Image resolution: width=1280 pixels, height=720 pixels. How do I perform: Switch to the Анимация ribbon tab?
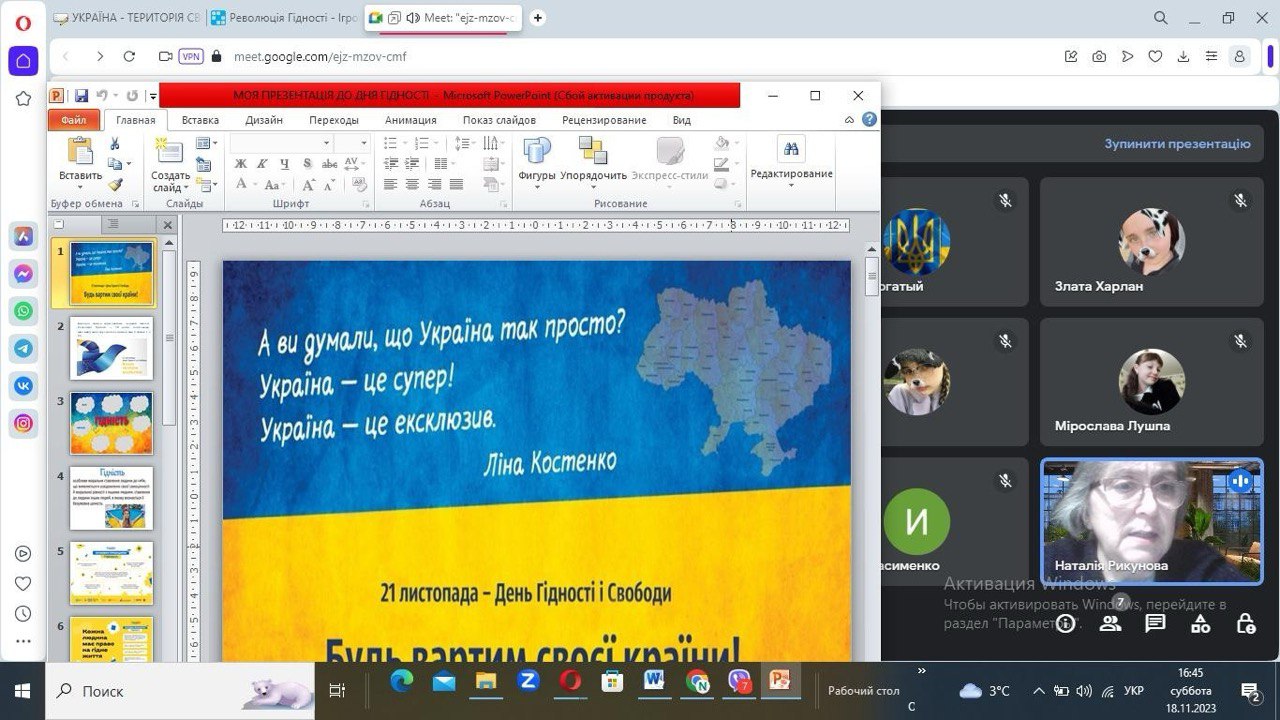pos(411,120)
